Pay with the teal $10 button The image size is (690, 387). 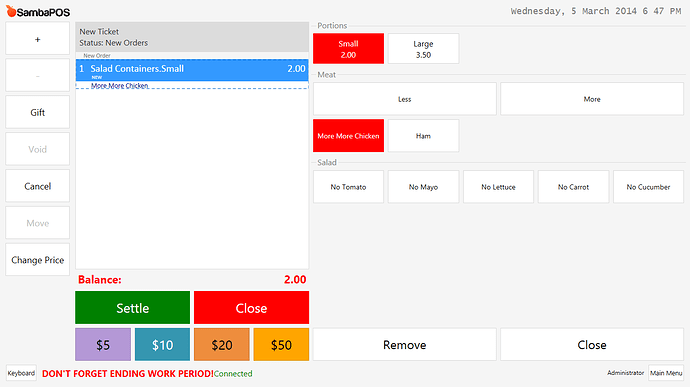coord(162,344)
